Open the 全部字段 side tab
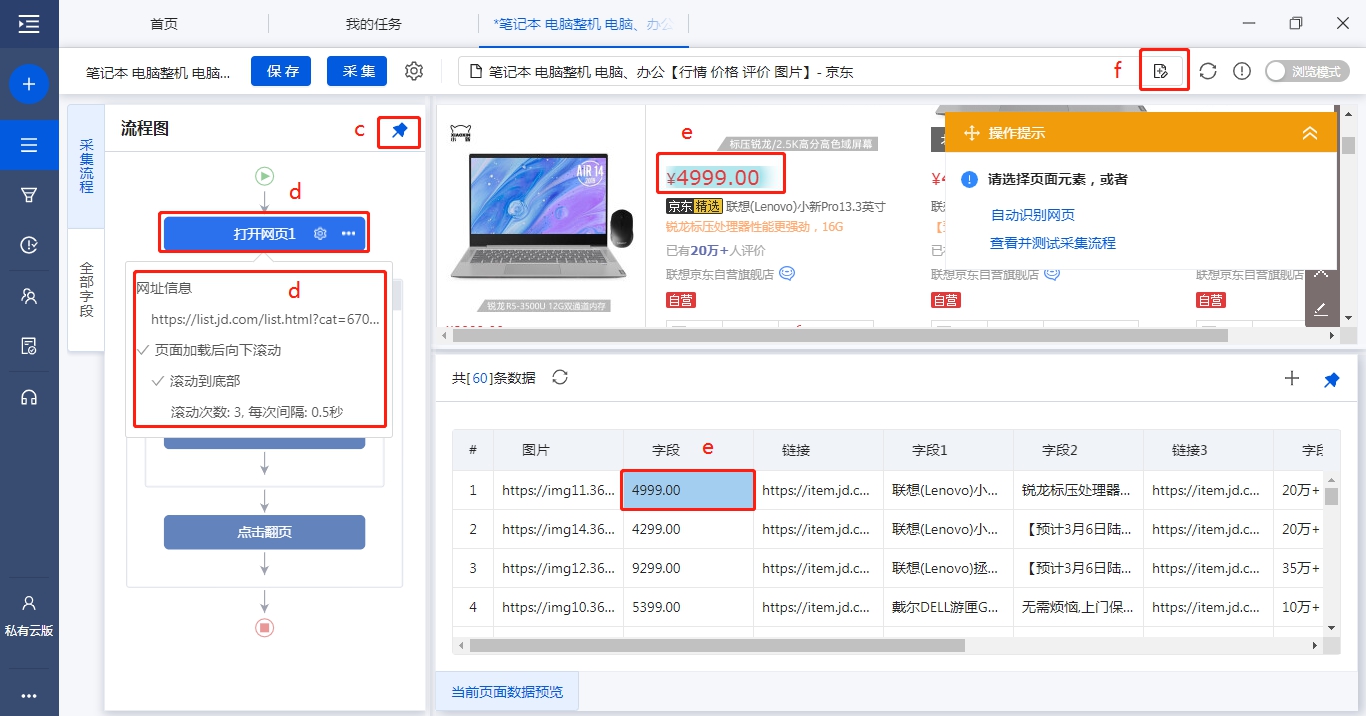This screenshot has height=716, width=1366. [x=86, y=290]
